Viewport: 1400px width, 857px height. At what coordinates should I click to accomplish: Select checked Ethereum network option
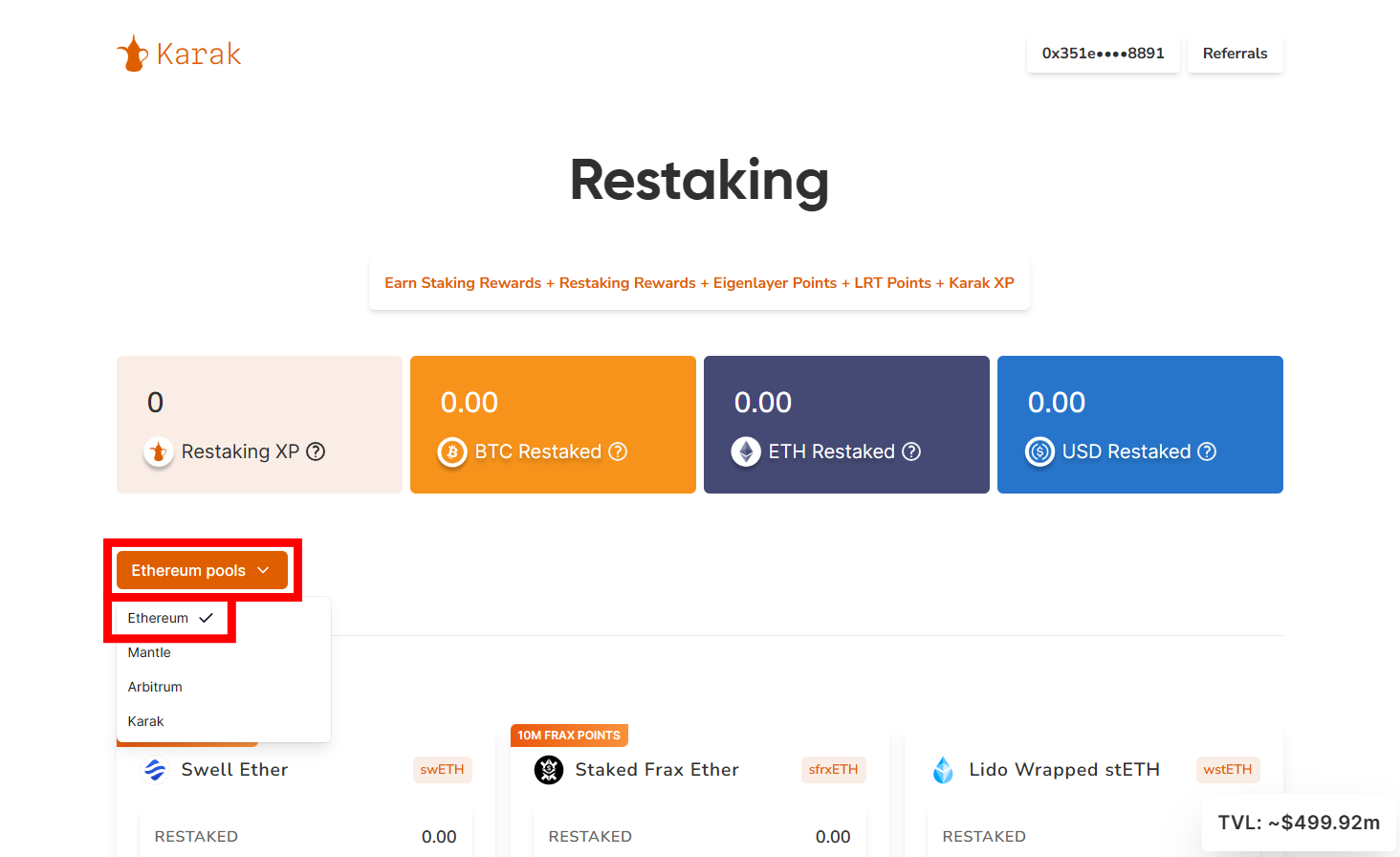click(x=169, y=618)
